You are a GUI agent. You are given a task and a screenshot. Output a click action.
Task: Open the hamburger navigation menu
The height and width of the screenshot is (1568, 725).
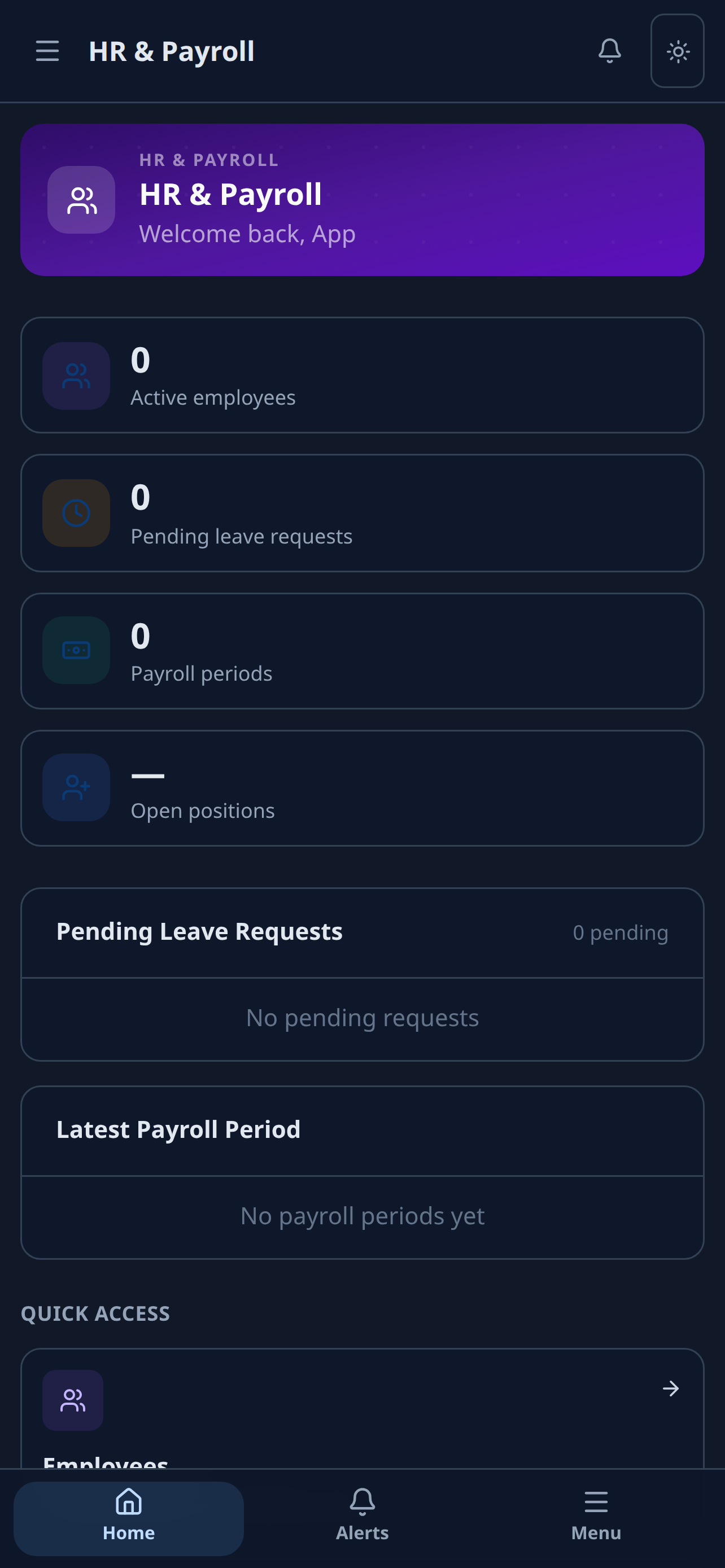47,51
